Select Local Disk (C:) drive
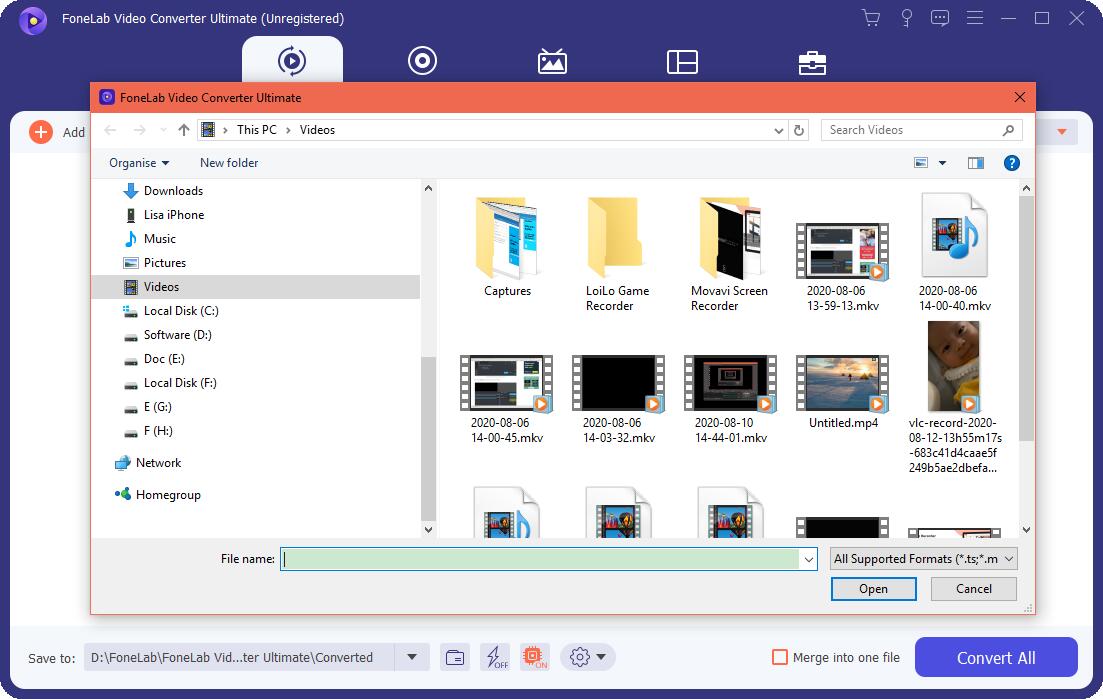 tap(181, 311)
